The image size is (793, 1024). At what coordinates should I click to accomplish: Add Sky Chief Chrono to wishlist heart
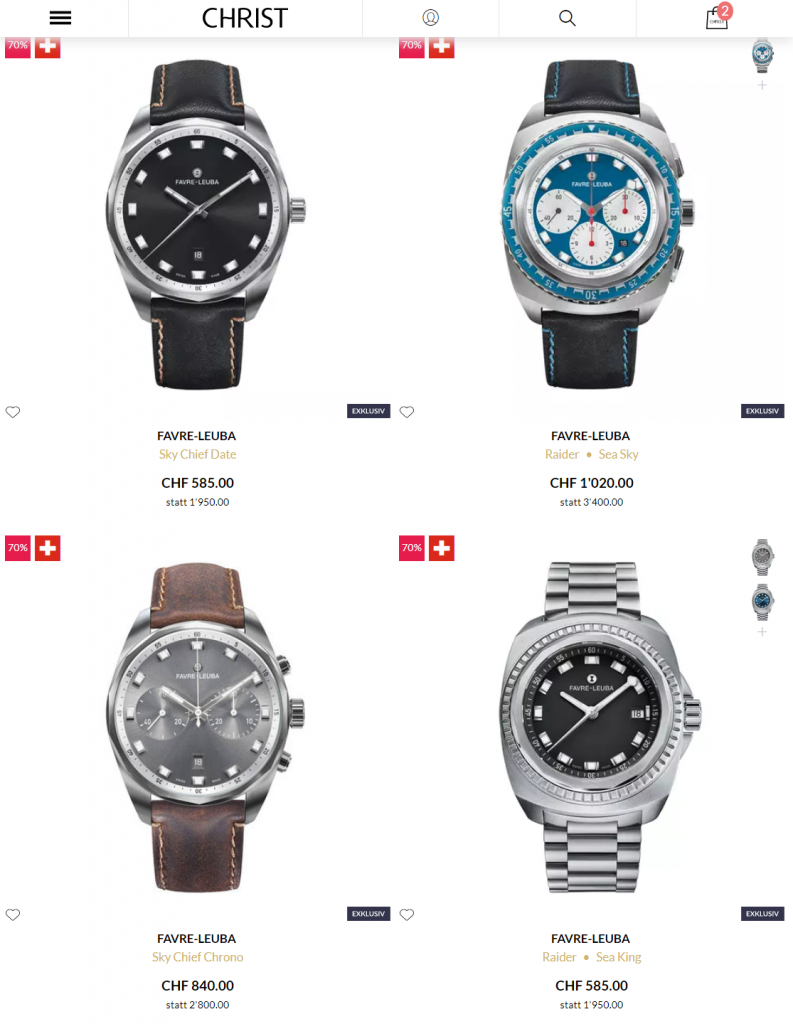13,914
